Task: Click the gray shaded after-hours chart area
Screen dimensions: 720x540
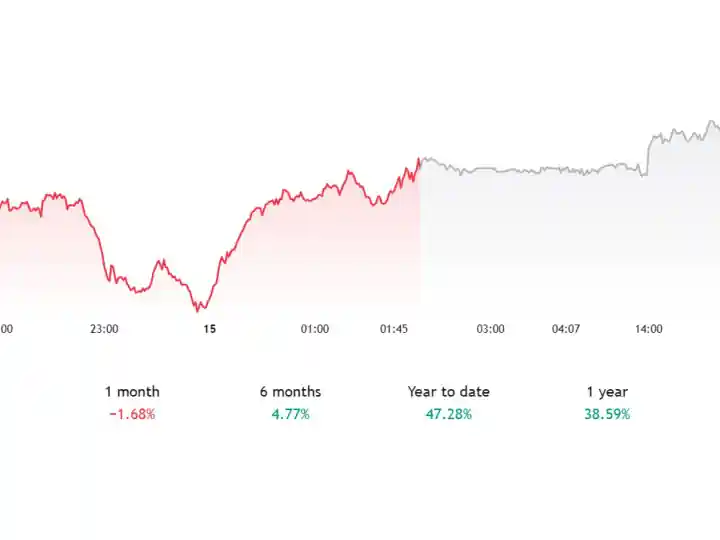Action: point(569,239)
